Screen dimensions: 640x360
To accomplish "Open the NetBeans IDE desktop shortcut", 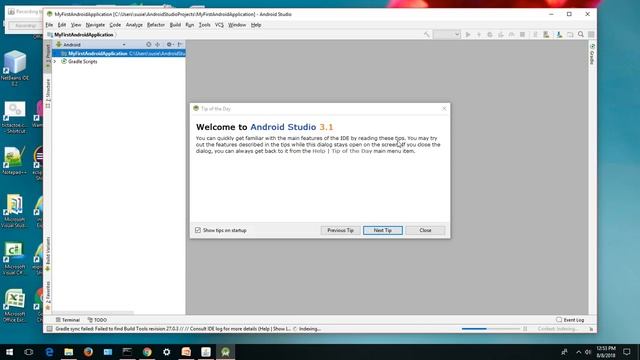I will pyautogui.click(x=15, y=68).
